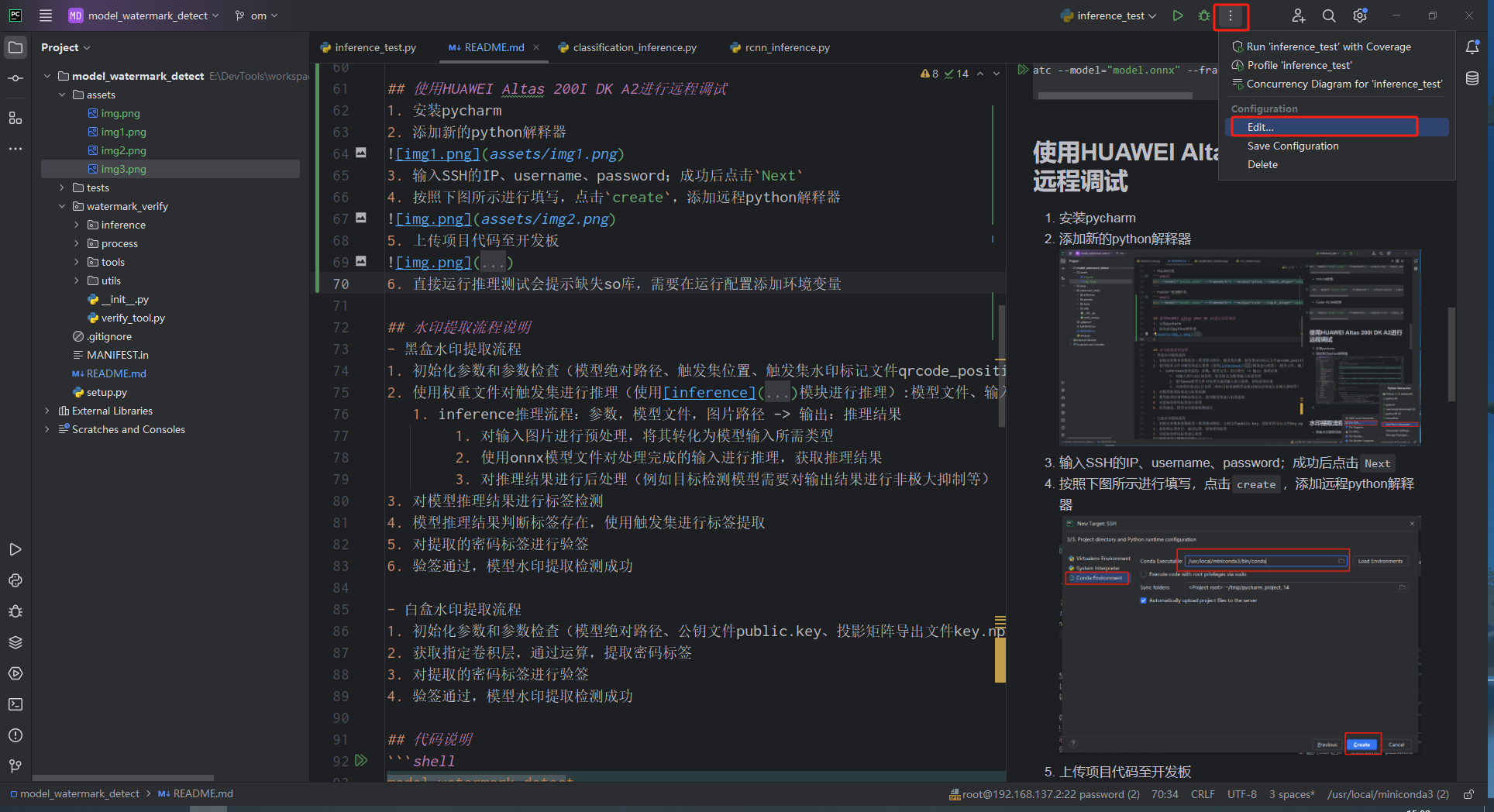This screenshot has width=1494, height=812.
Task: Open 8 warnings inspection widget
Action: pos(929,74)
